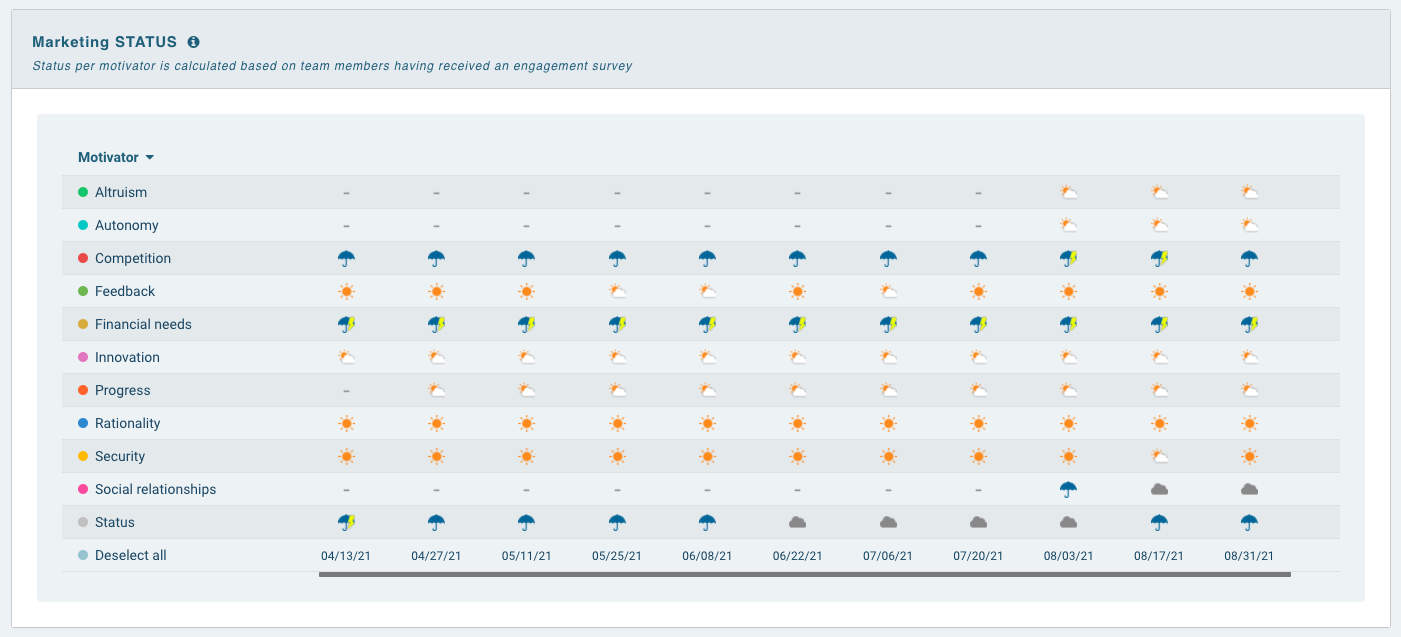Click the thunderstorm icon for Competition on 08/17/21

point(1159,257)
